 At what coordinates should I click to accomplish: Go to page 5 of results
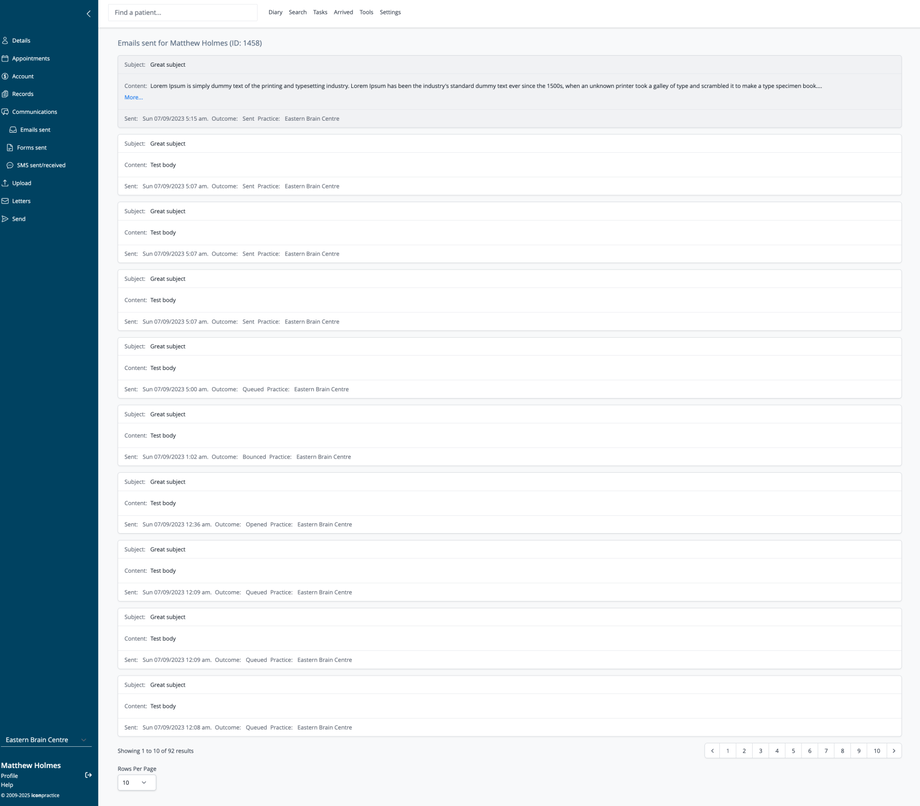[793, 751]
